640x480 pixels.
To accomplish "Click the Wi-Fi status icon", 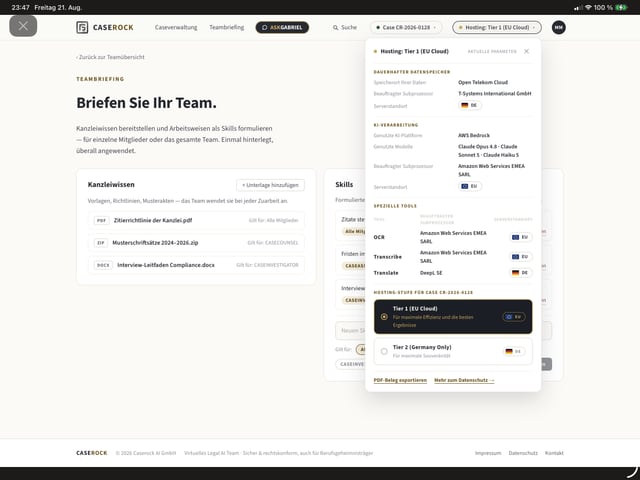I will click(x=588, y=7).
